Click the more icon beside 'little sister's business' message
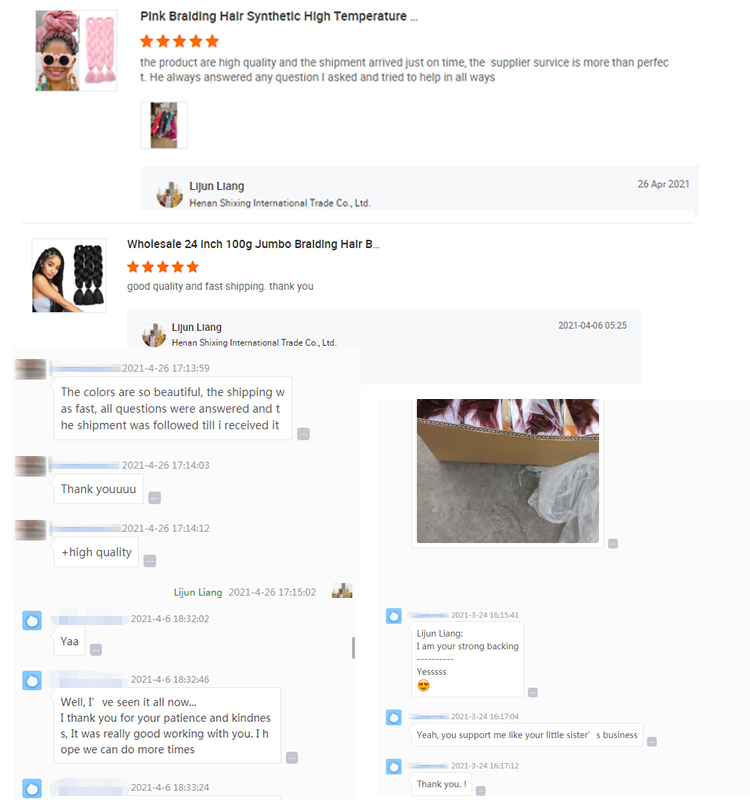 [652, 742]
